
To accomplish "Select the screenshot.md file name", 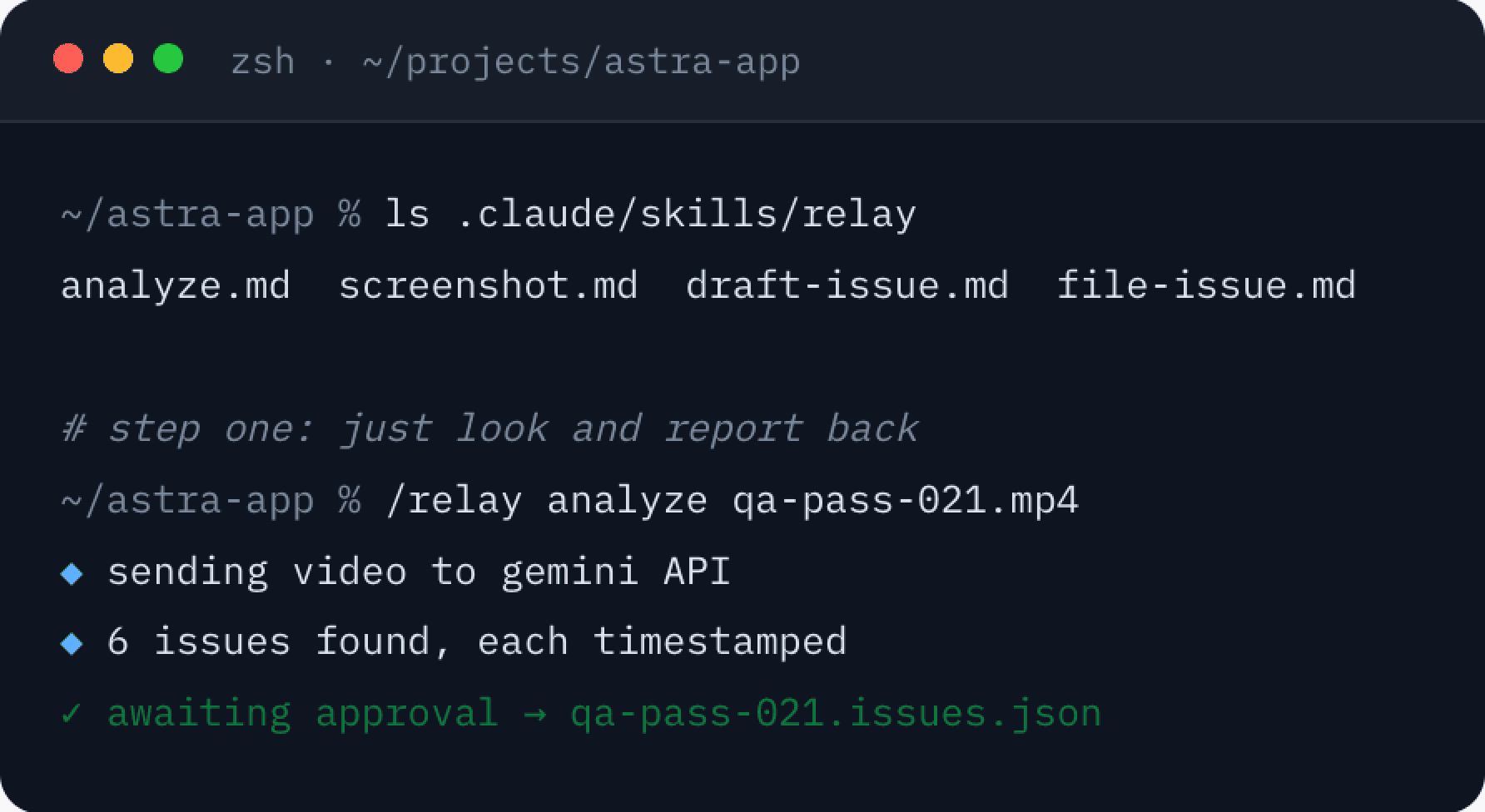I will click(489, 285).
